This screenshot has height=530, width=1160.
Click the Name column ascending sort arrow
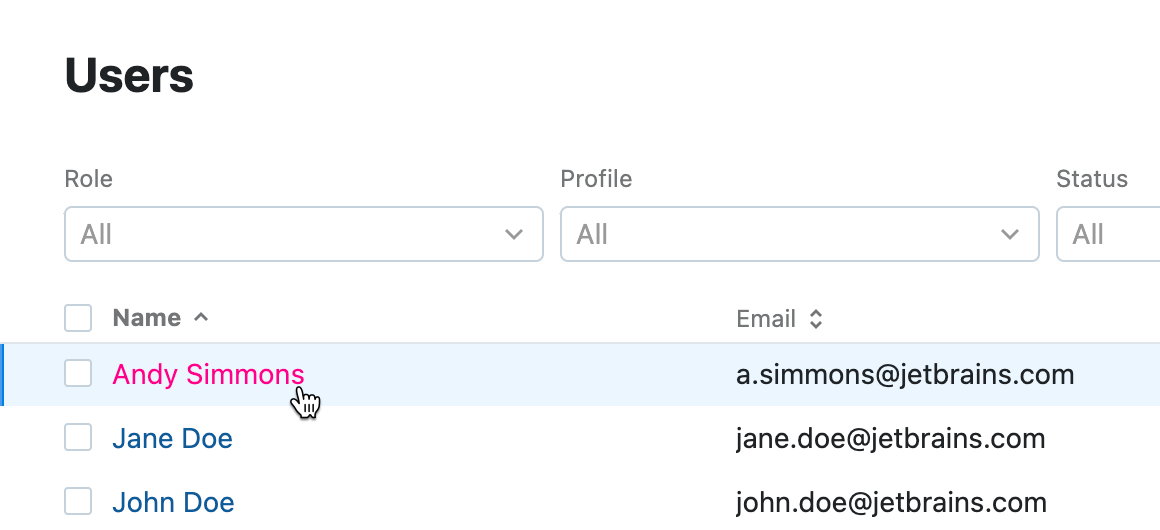201,318
